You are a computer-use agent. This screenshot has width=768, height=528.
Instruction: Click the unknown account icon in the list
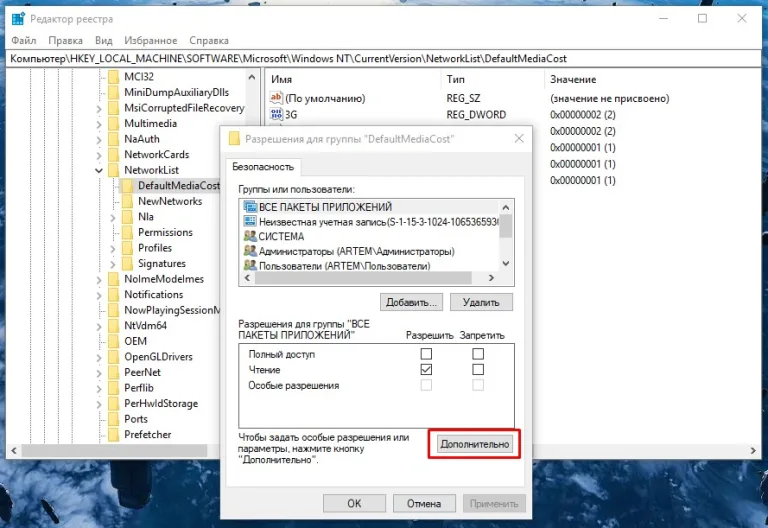point(250,221)
